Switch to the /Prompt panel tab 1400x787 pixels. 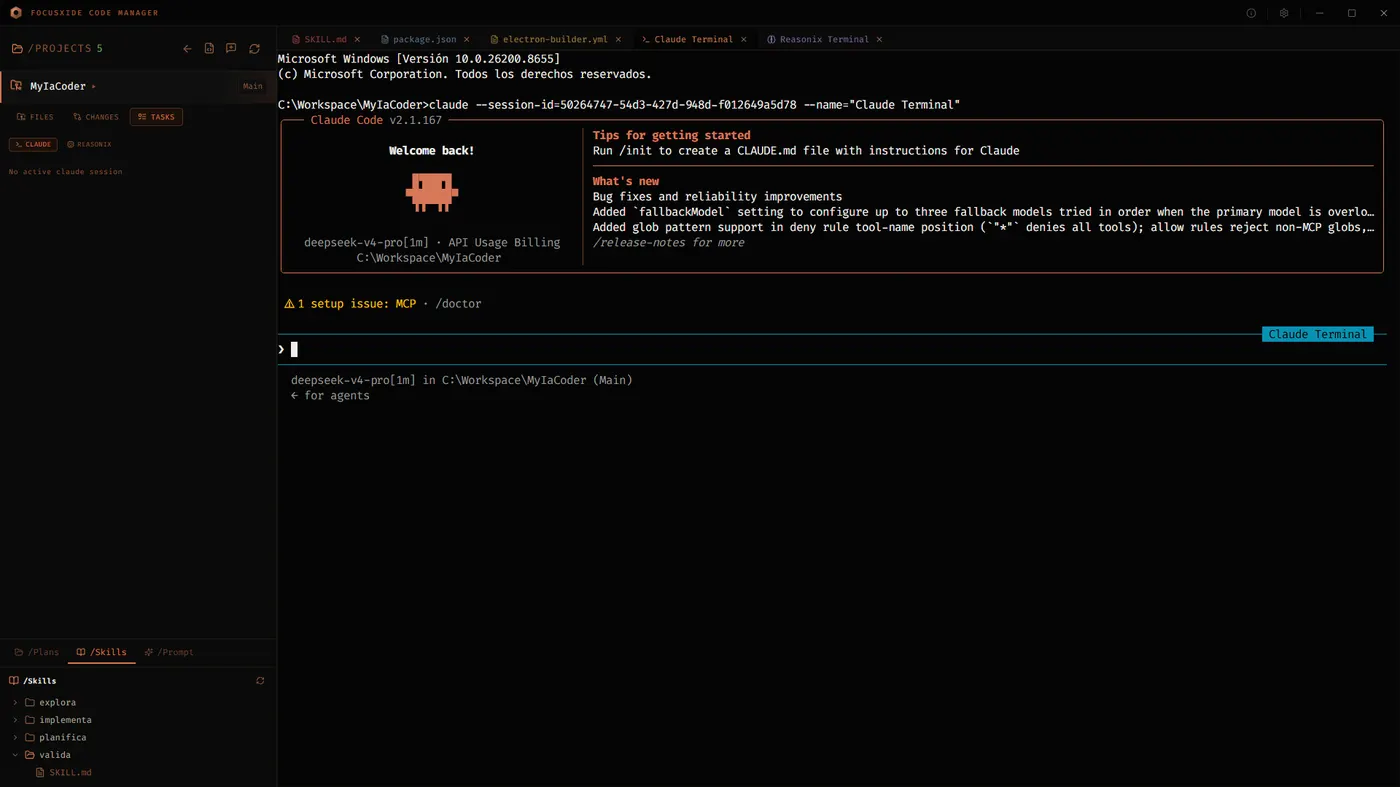pyautogui.click(x=169, y=652)
